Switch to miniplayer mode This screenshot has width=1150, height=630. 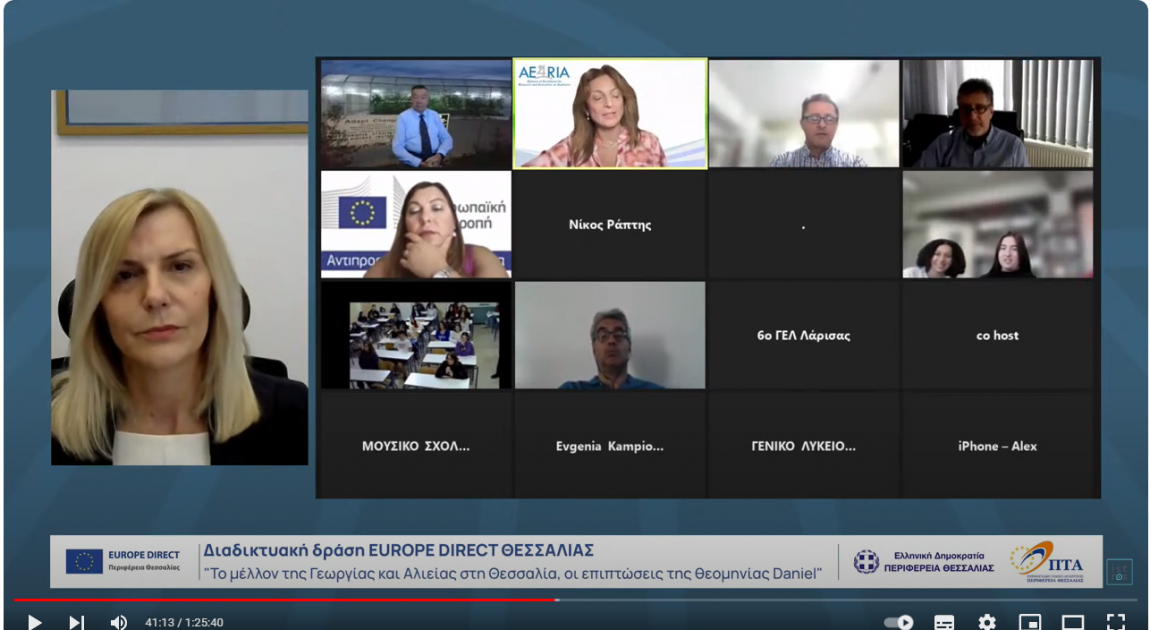pos(1030,622)
